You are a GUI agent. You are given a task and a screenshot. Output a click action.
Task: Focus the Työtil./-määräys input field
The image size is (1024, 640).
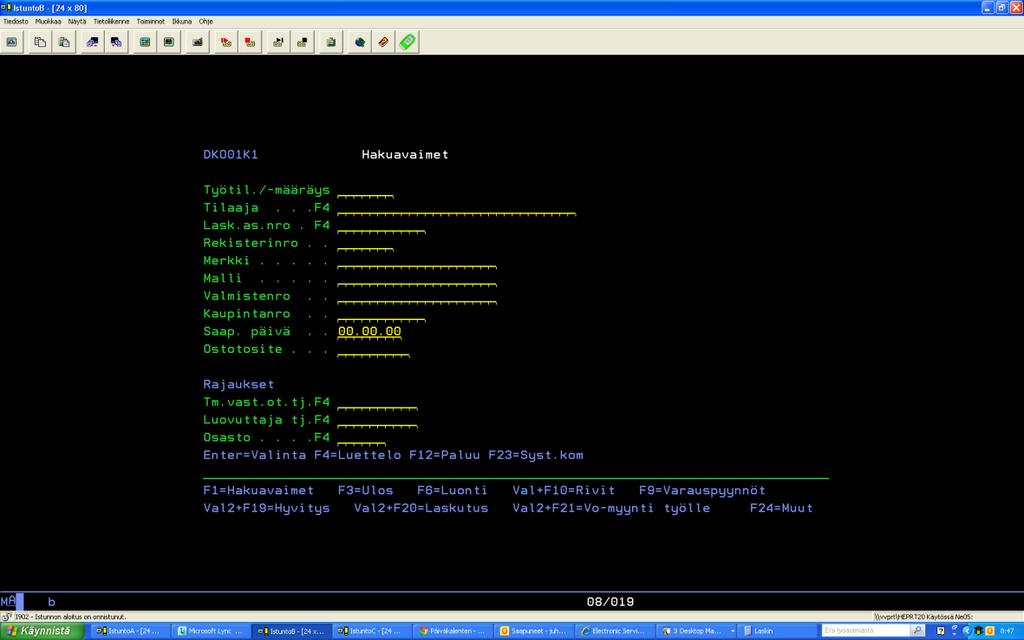tap(365, 190)
